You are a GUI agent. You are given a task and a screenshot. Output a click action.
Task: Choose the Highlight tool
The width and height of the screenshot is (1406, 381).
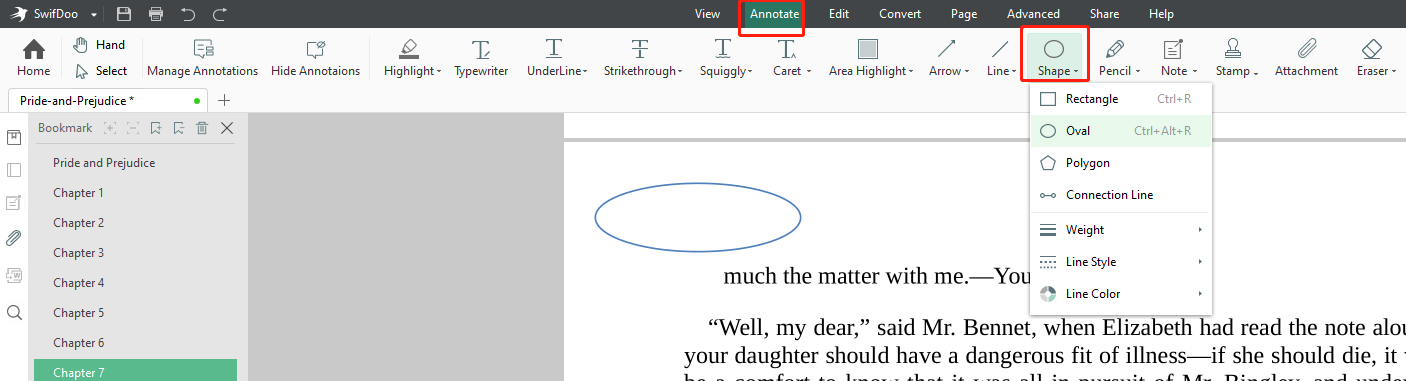[x=411, y=59]
